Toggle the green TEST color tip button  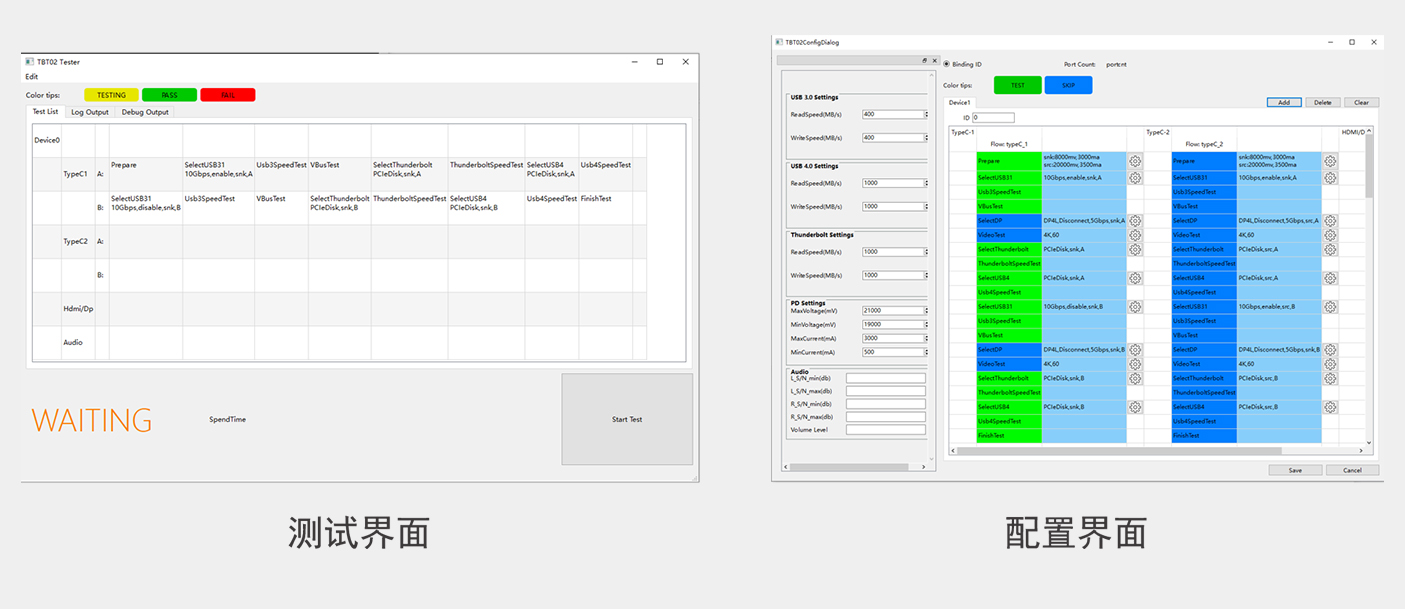[x=1017, y=86]
